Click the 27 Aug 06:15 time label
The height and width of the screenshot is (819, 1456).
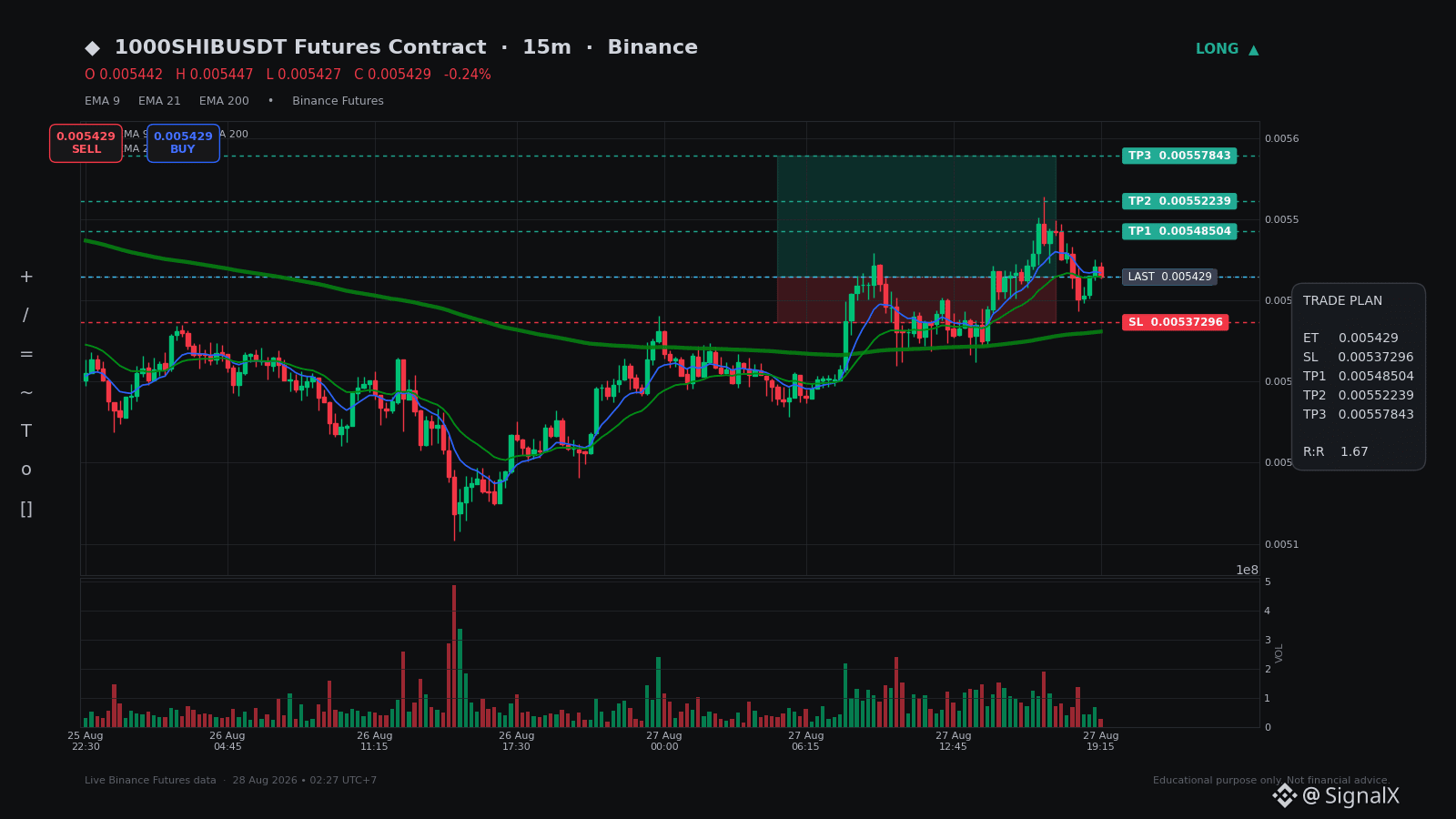coord(806,741)
